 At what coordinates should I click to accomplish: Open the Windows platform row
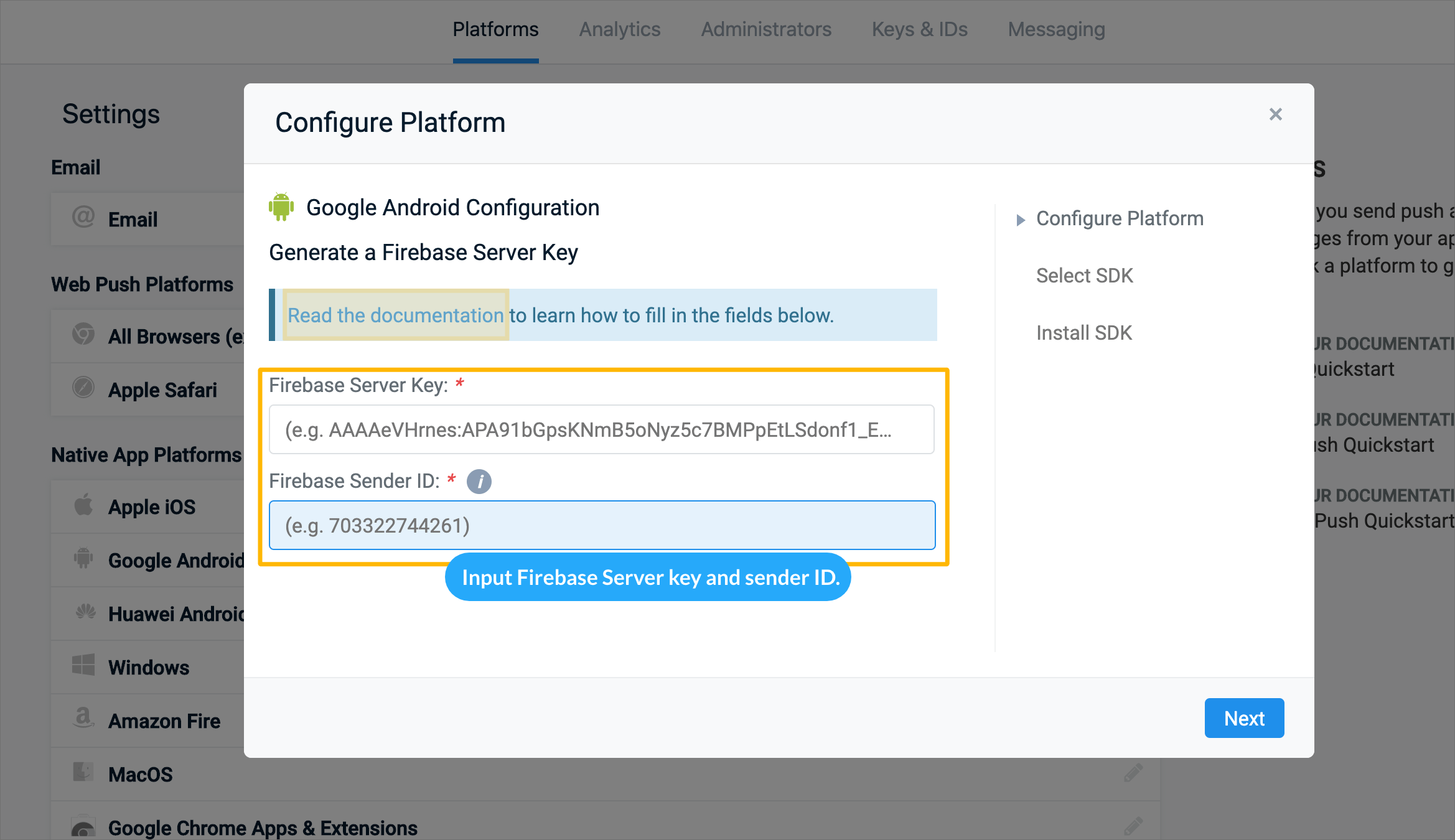147,667
